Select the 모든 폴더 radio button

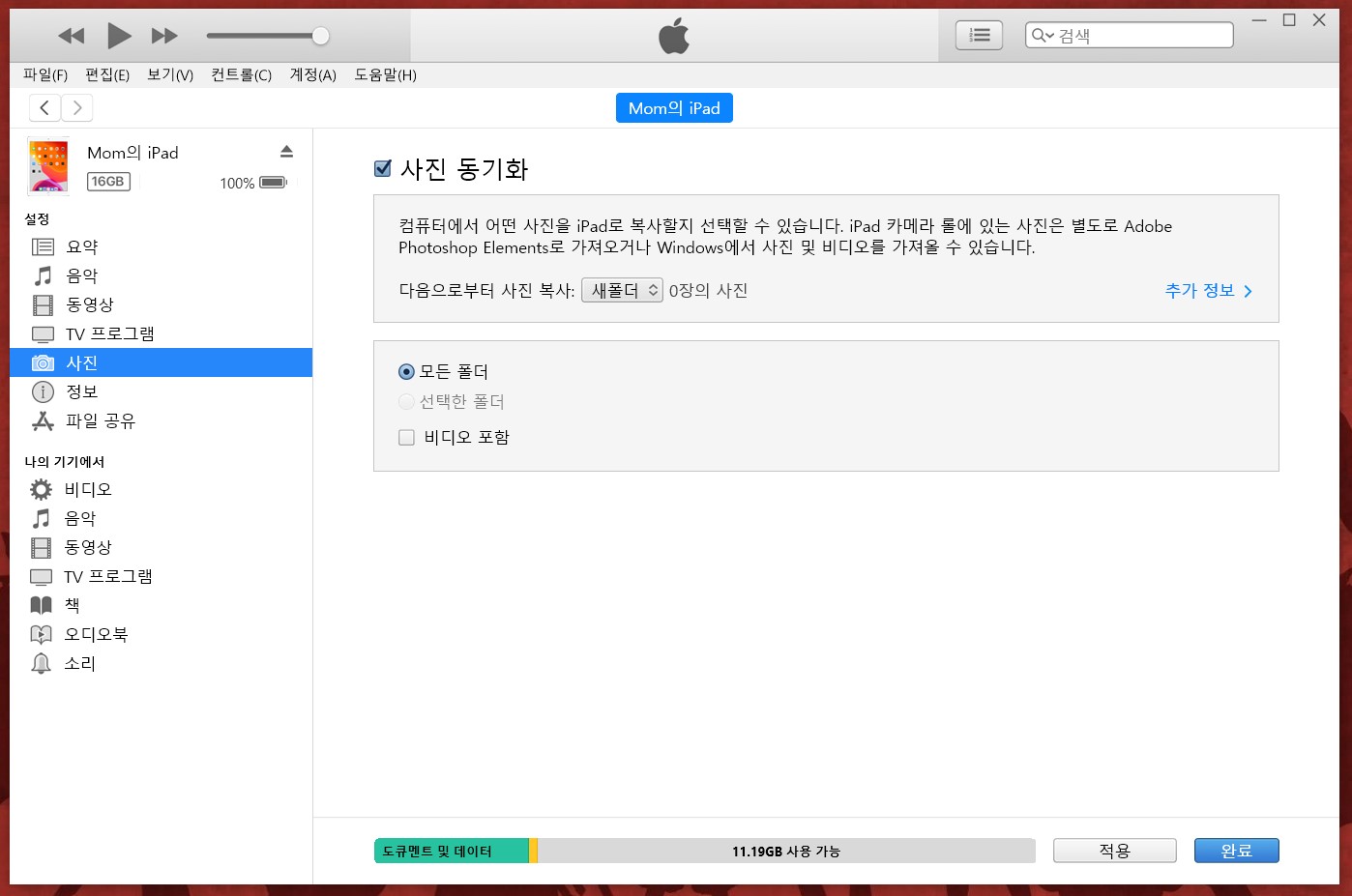click(406, 371)
